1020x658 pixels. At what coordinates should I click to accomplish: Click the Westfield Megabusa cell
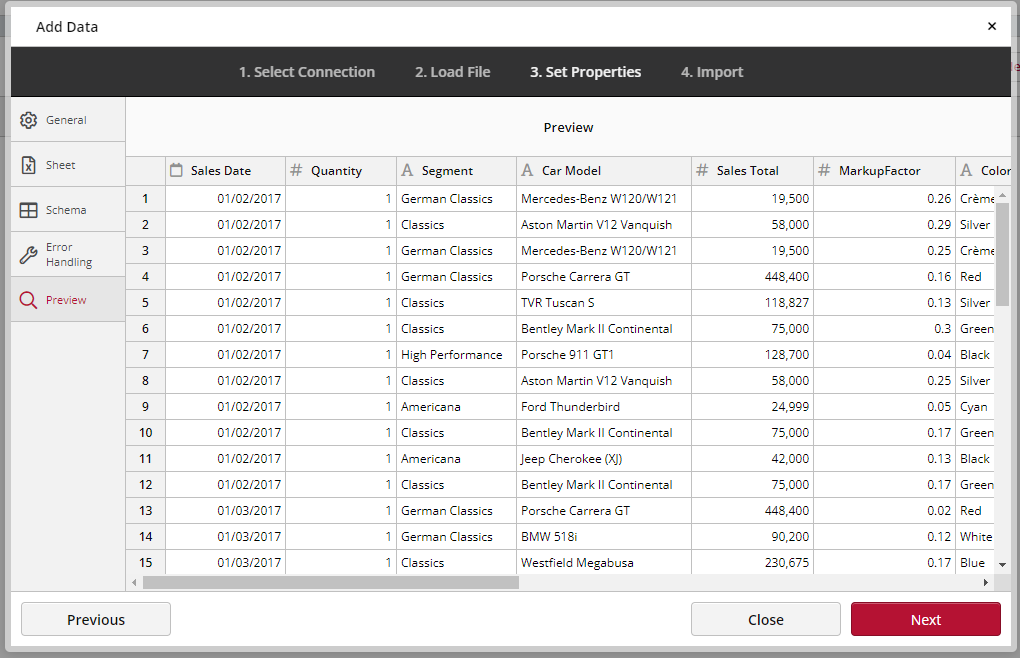pos(604,562)
